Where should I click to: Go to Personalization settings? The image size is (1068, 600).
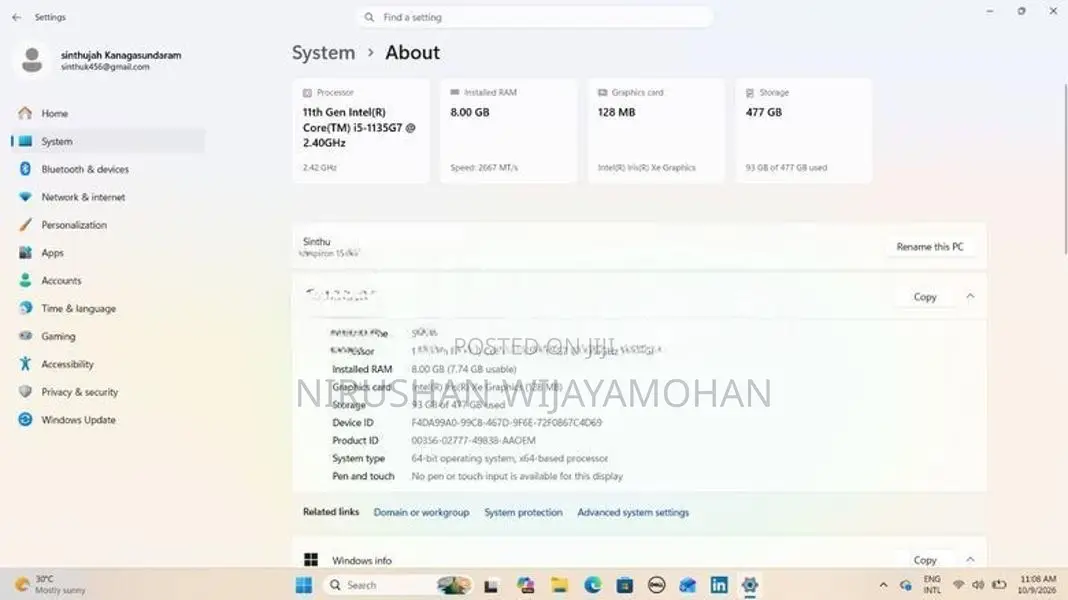pyautogui.click(x=108, y=225)
